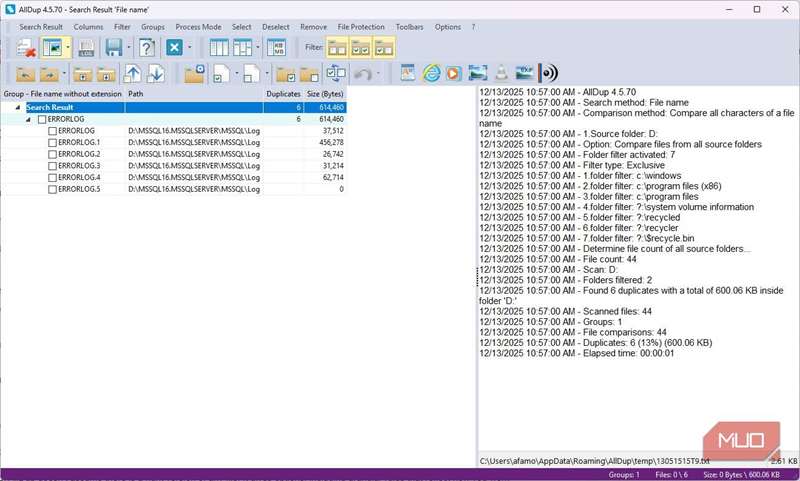The height and width of the screenshot is (481, 800).
Task: Open the Deselect menu
Action: [x=276, y=27]
